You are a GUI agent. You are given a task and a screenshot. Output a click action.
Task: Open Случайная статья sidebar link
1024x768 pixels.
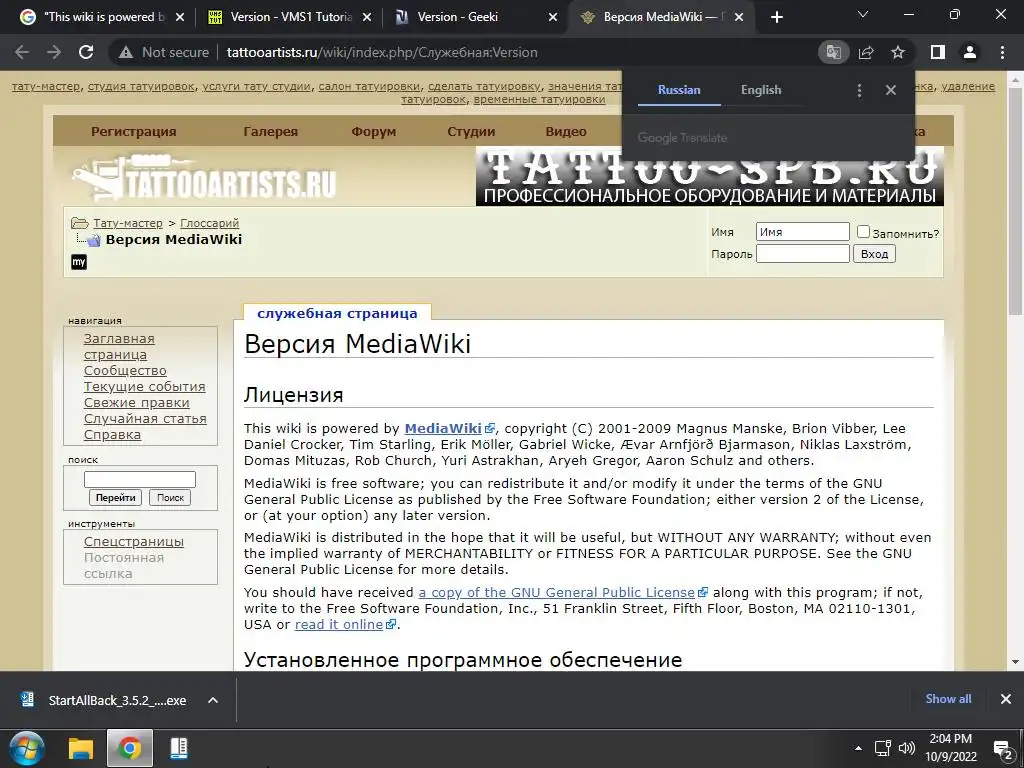145,419
